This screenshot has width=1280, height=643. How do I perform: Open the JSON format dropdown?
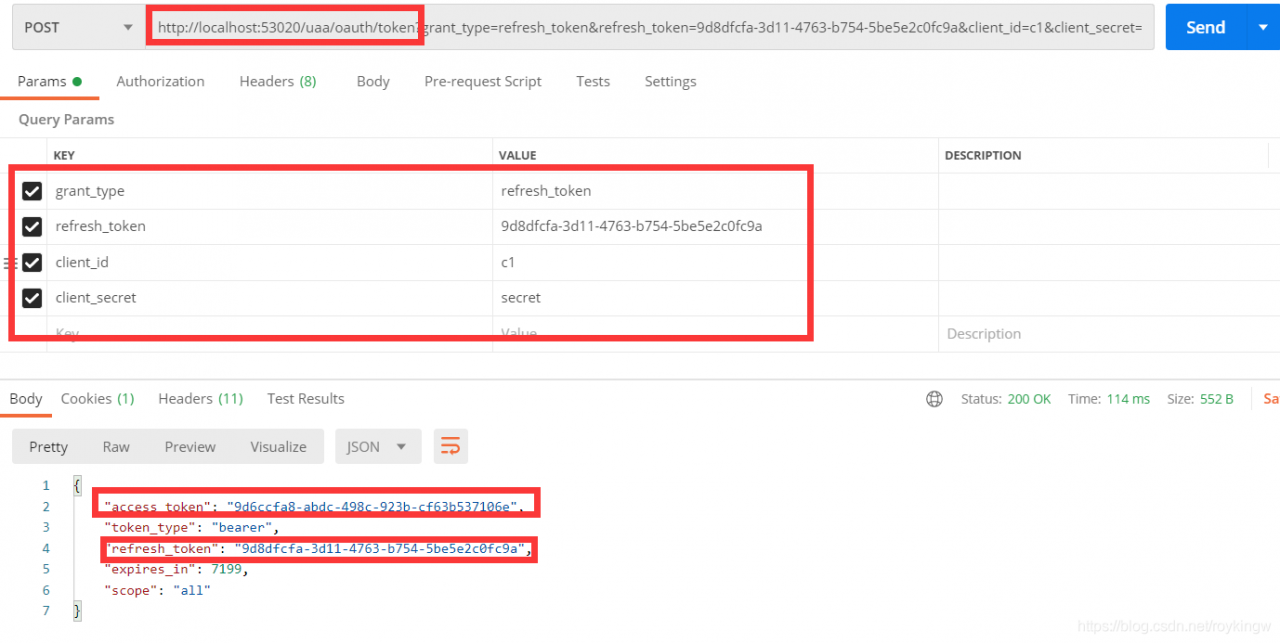(x=377, y=447)
